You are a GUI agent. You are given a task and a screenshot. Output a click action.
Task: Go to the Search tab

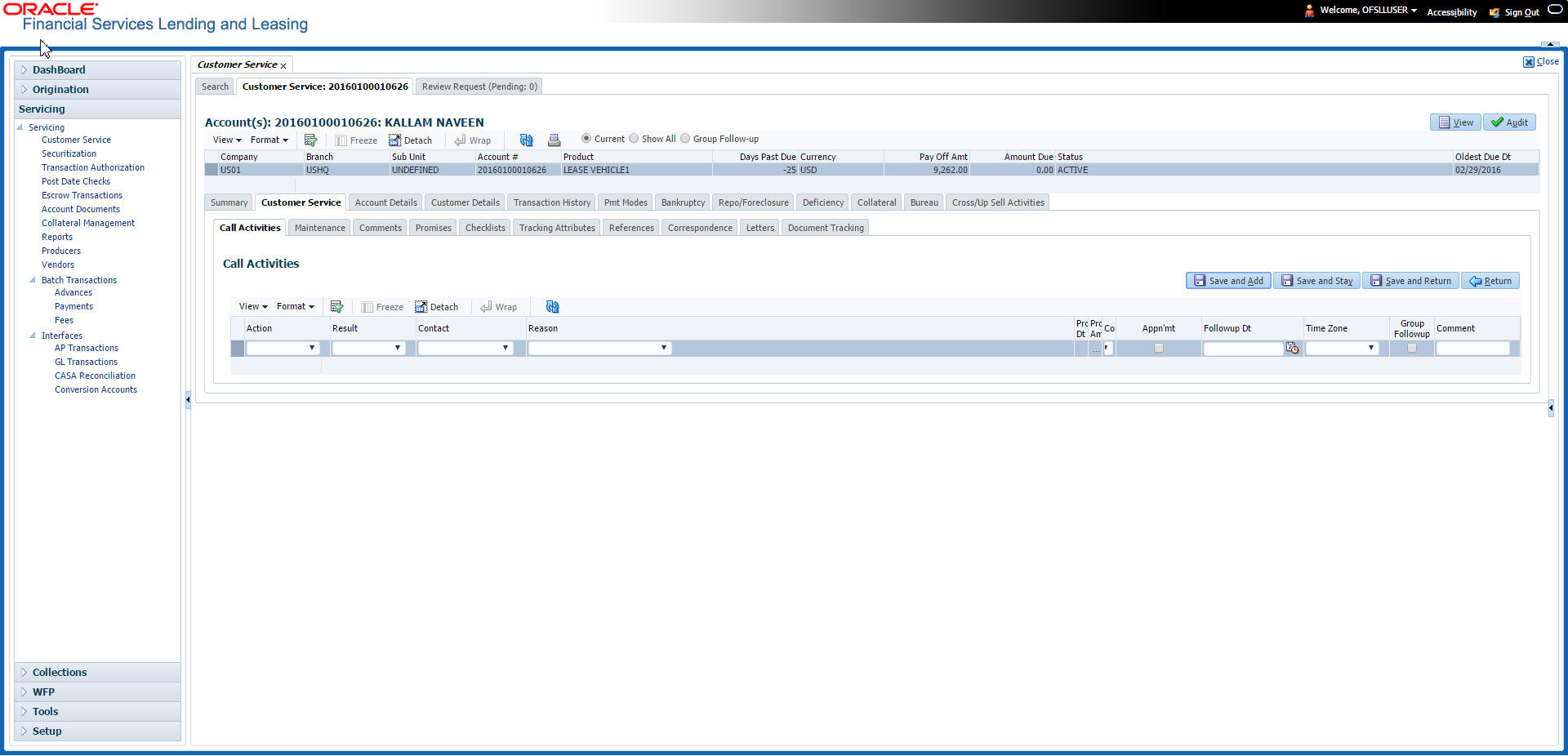click(x=215, y=87)
